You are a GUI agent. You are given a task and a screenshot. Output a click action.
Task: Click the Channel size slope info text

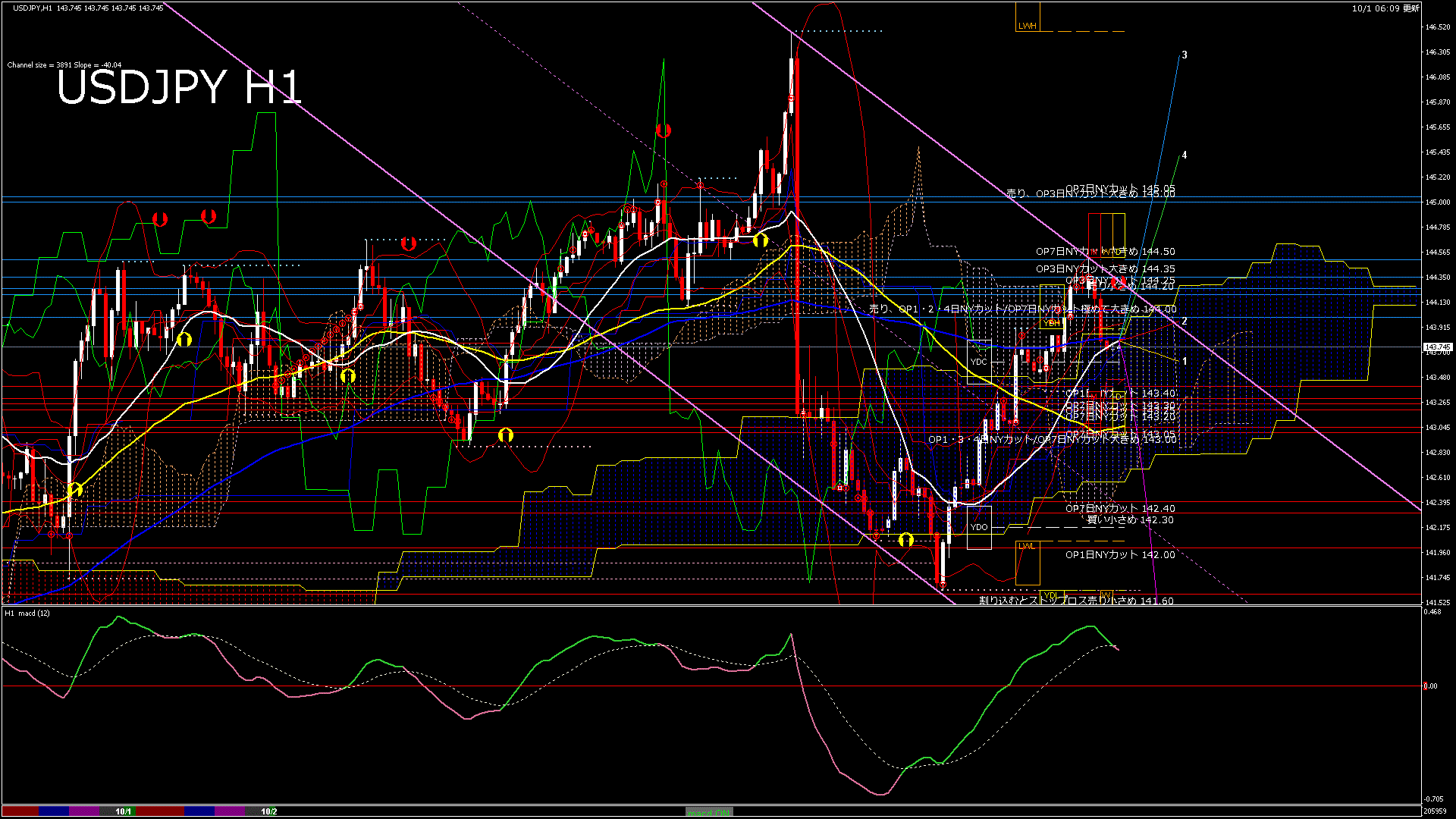(64, 65)
